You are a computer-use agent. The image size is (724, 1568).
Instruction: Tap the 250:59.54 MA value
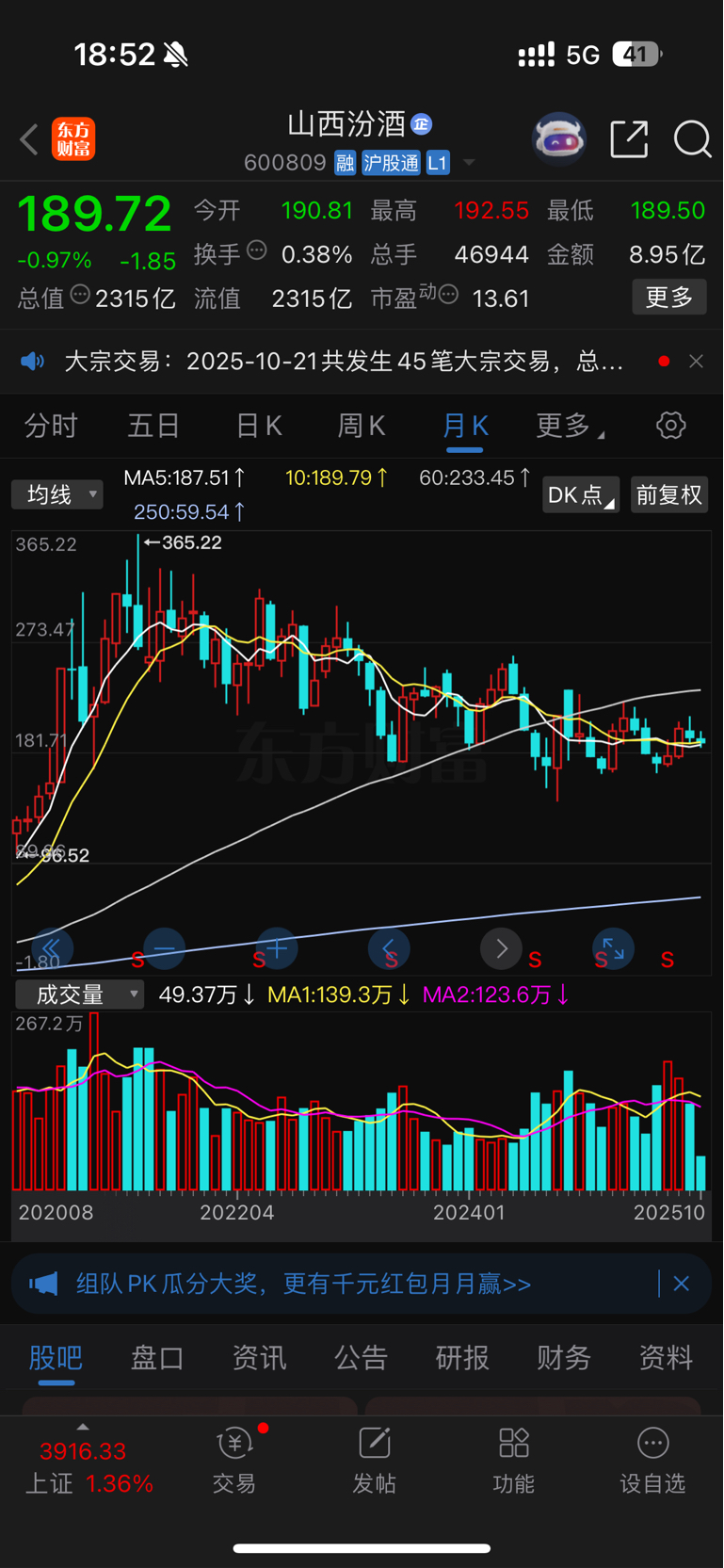[190, 511]
